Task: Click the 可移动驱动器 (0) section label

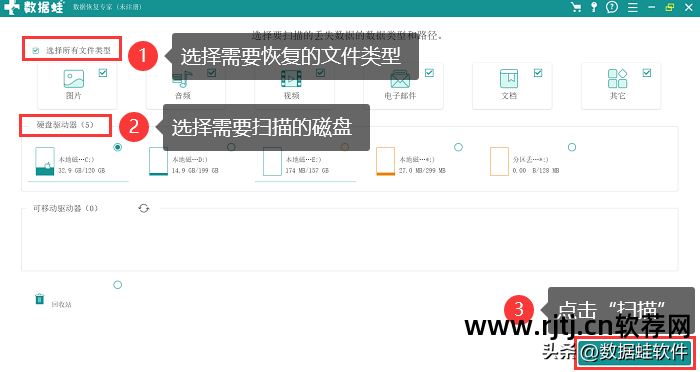Action: coord(65,208)
